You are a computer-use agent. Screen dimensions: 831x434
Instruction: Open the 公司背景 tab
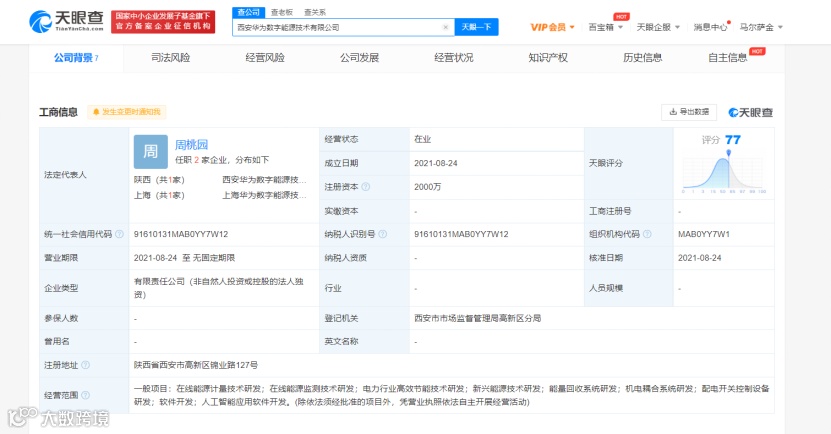point(76,58)
